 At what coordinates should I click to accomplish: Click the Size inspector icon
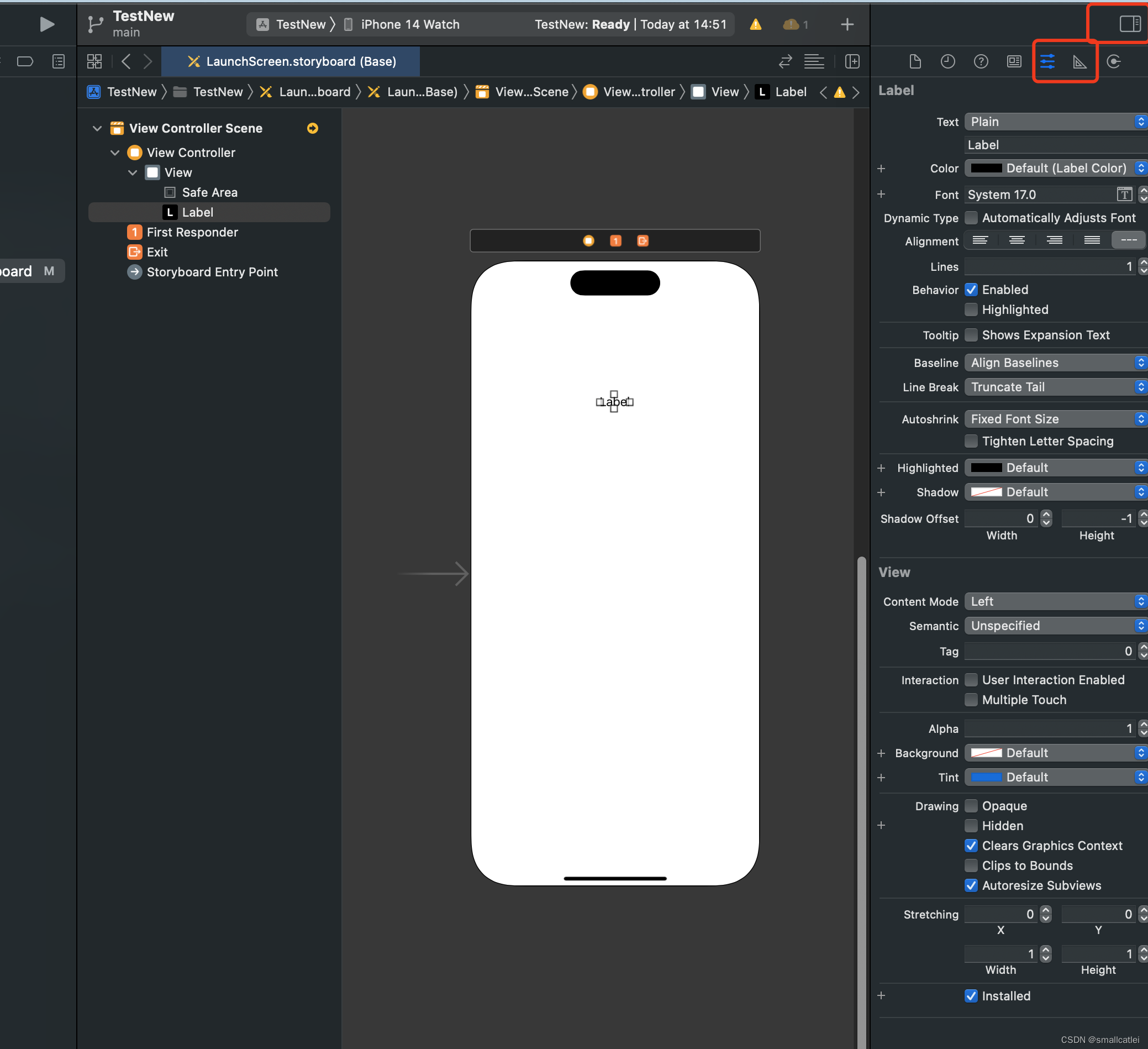[x=1080, y=62]
